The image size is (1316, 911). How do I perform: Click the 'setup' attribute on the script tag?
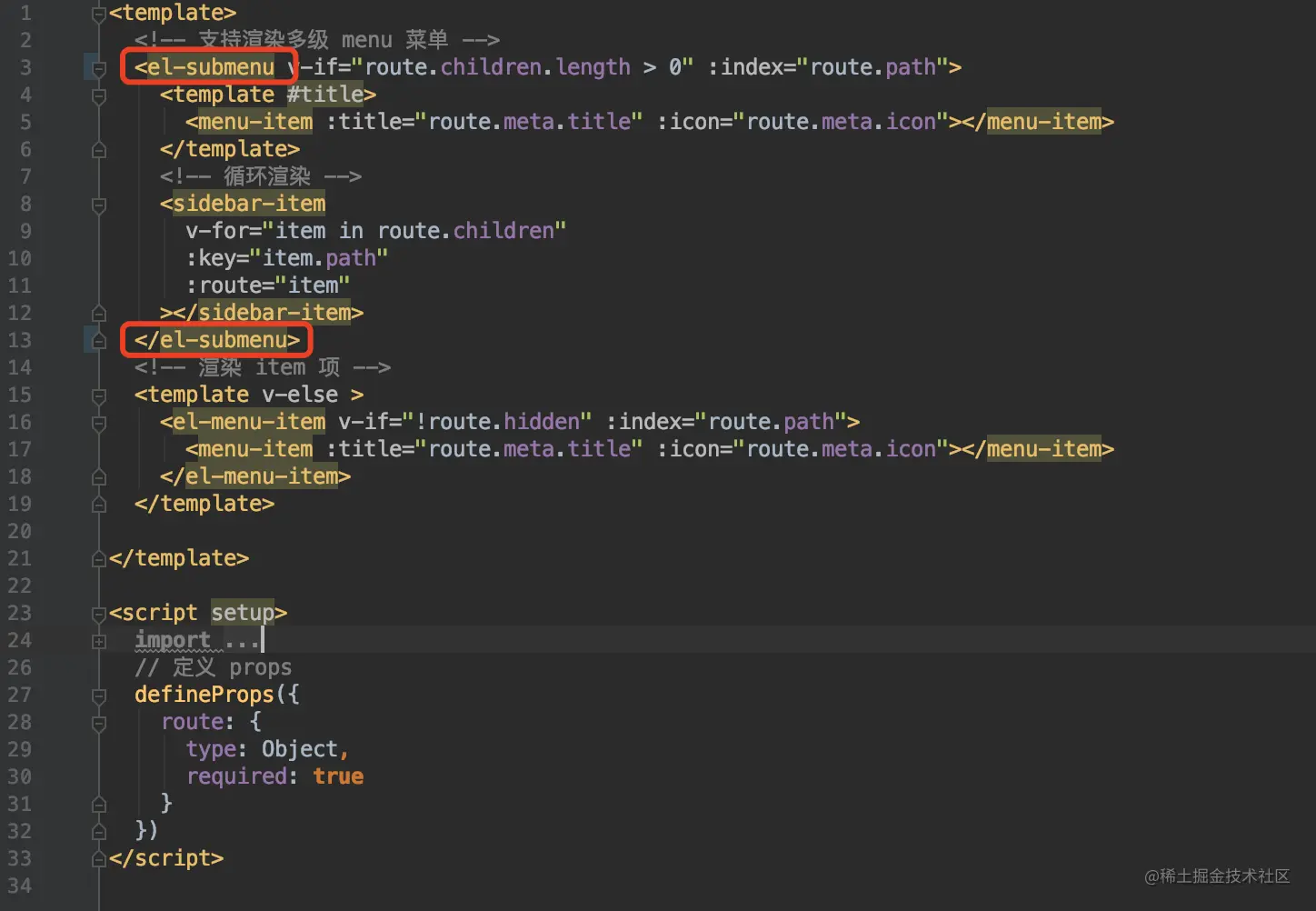243,613
